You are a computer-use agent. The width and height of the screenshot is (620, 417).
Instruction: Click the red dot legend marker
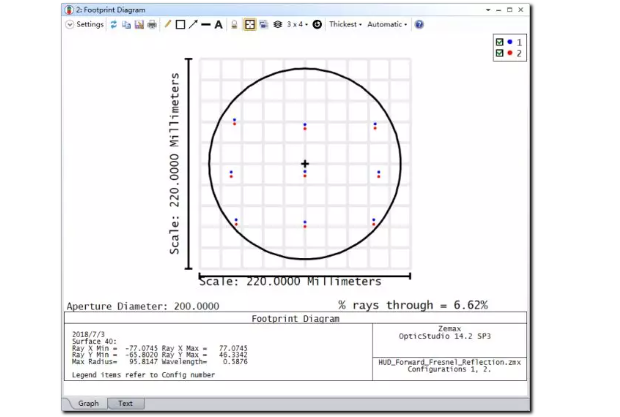(510, 53)
